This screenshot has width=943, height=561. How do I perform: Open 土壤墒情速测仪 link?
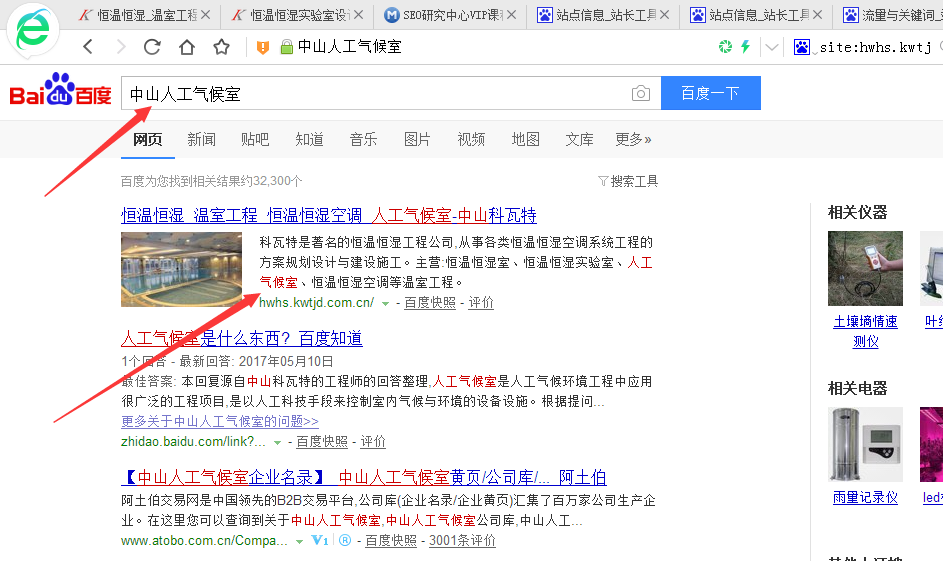[865, 331]
